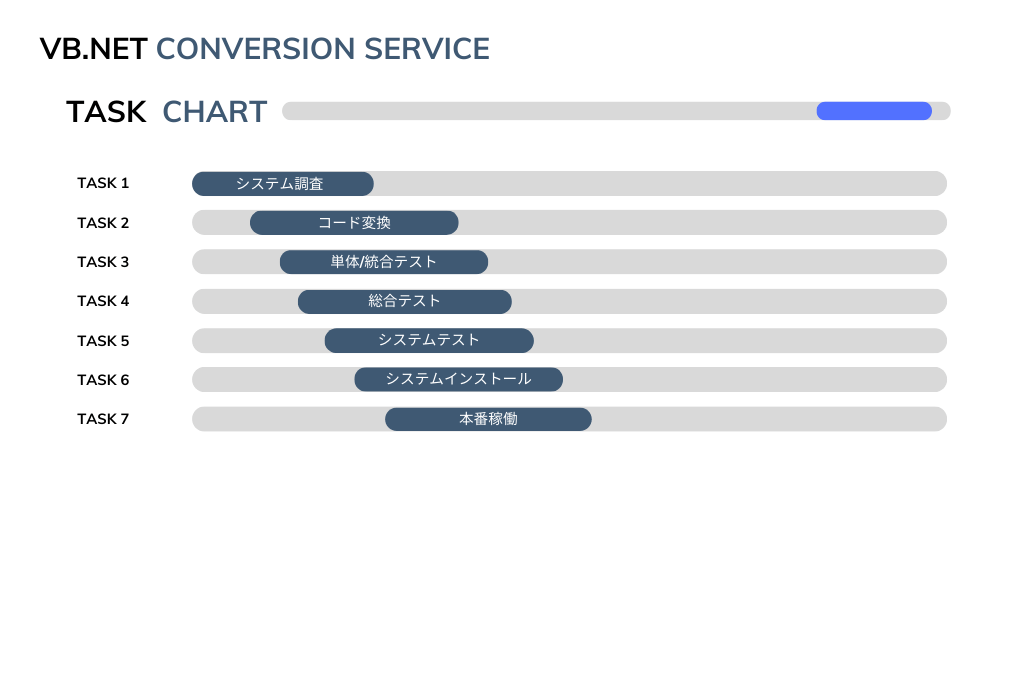Click the システムテスト task bar

429,340
